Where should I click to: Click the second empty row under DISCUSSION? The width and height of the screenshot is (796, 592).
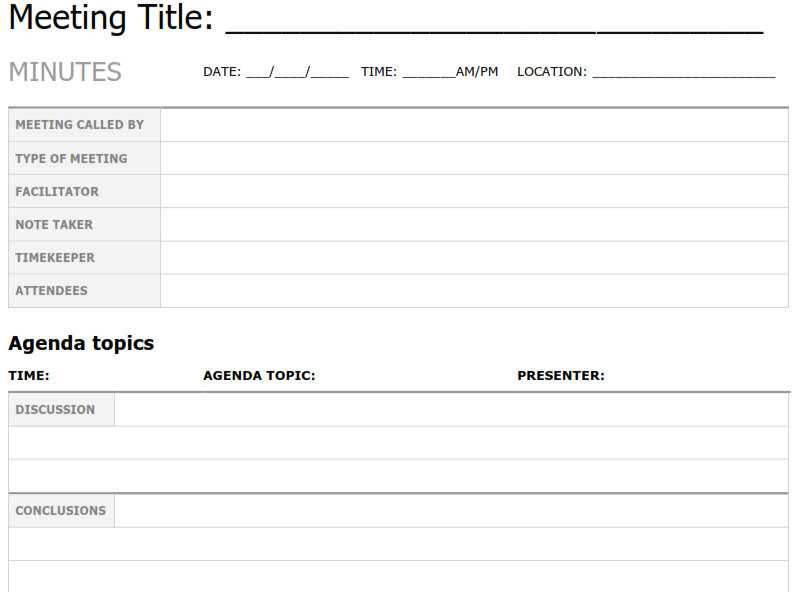(399, 476)
